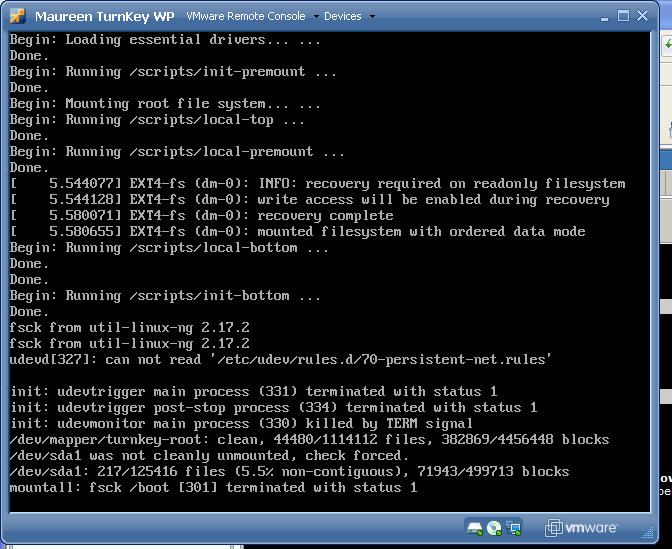Click the vmware logo in the status bar
The width and height of the screenshot is (672, 549).
(x=581, y=528)
